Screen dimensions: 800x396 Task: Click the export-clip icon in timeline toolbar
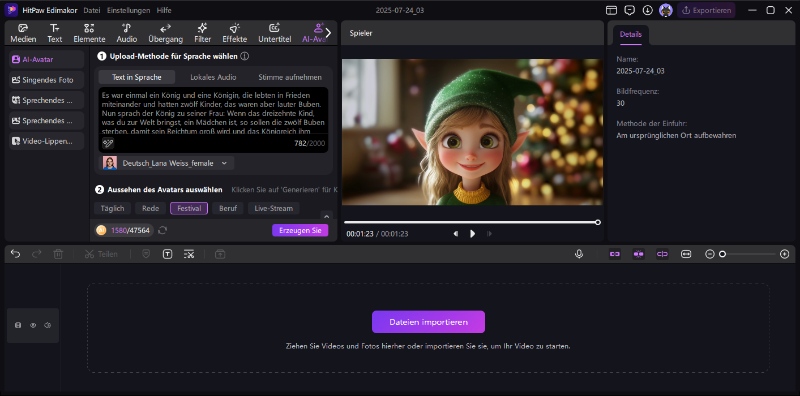(x=220, y=254)
